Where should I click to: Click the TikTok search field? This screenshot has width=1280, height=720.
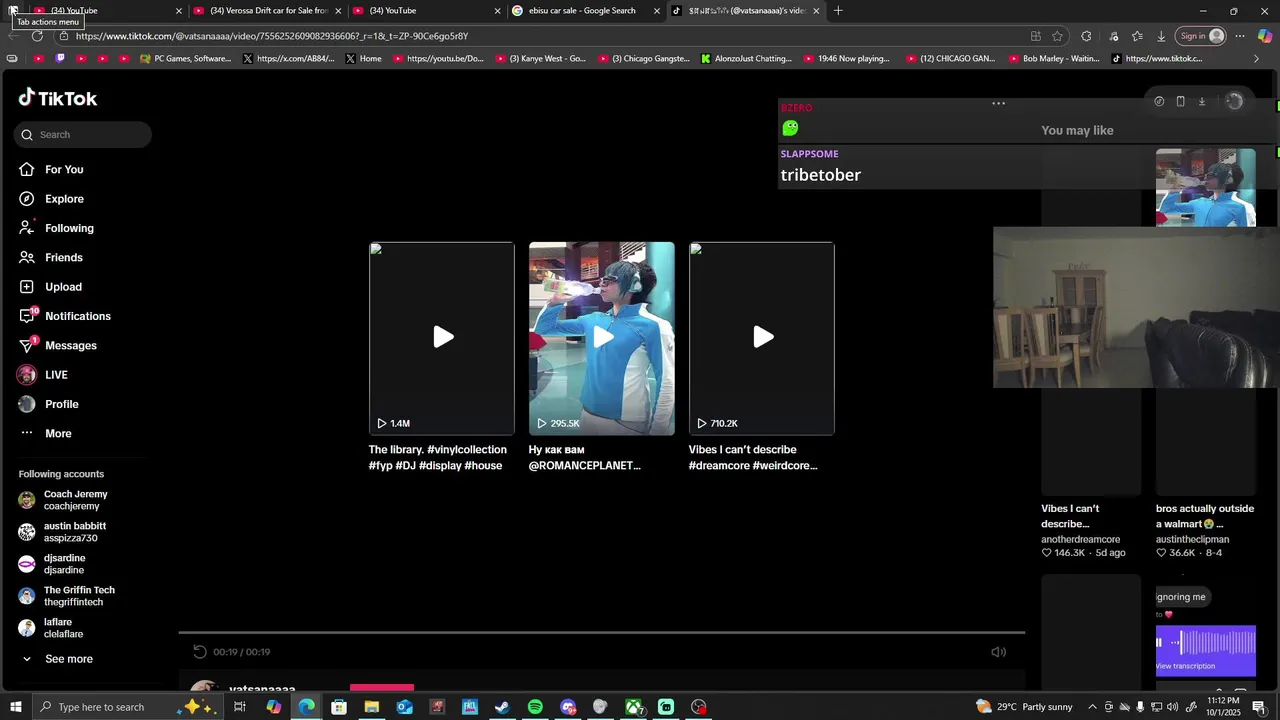point(83,134)
